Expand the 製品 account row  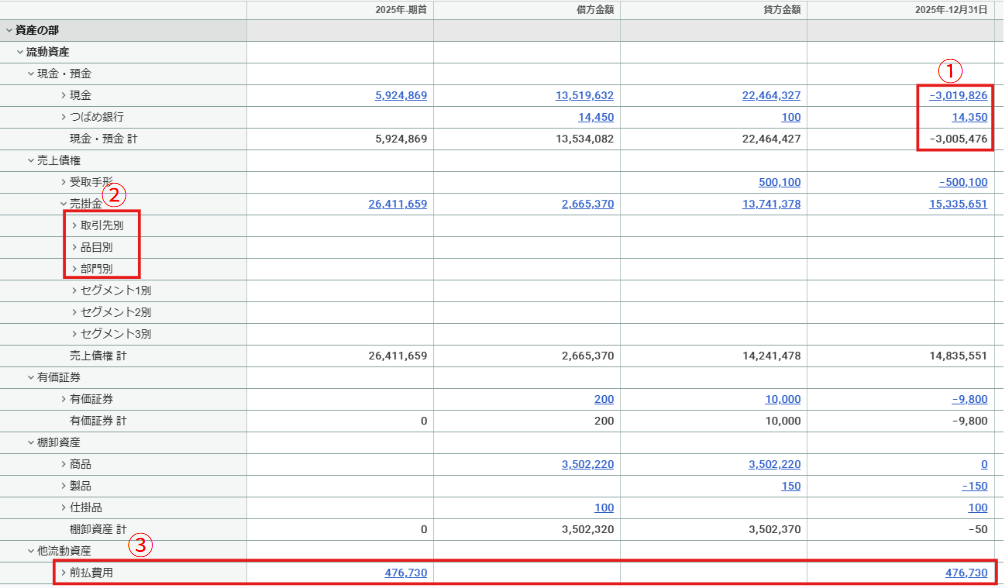(64, 486)
